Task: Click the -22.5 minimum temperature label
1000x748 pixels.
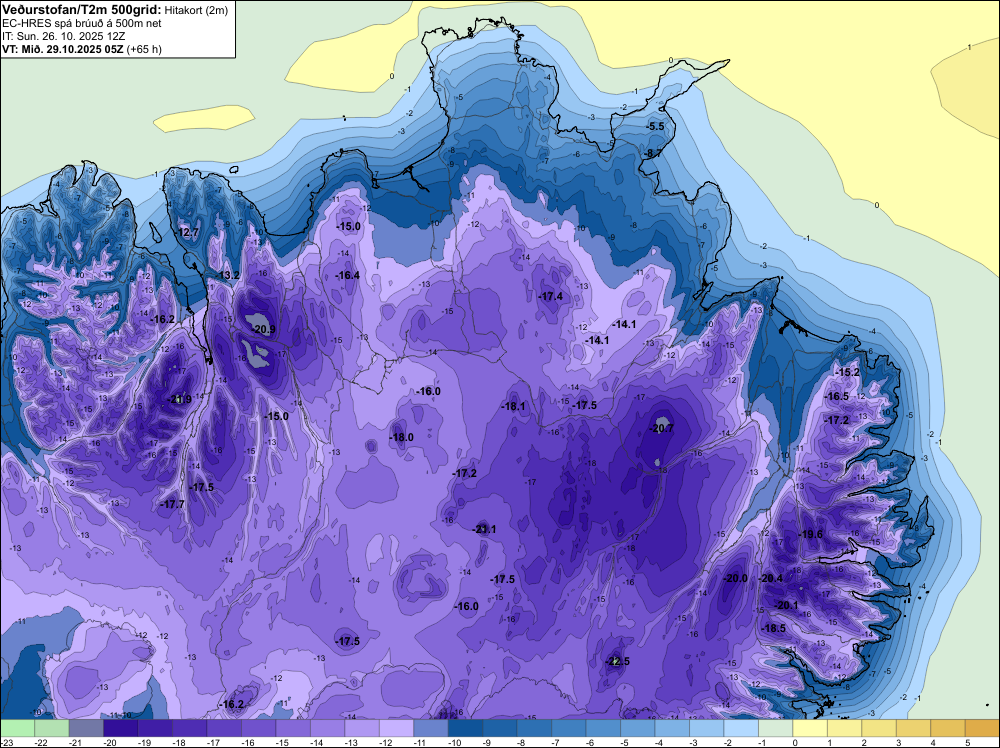Action: click(617, 661)
